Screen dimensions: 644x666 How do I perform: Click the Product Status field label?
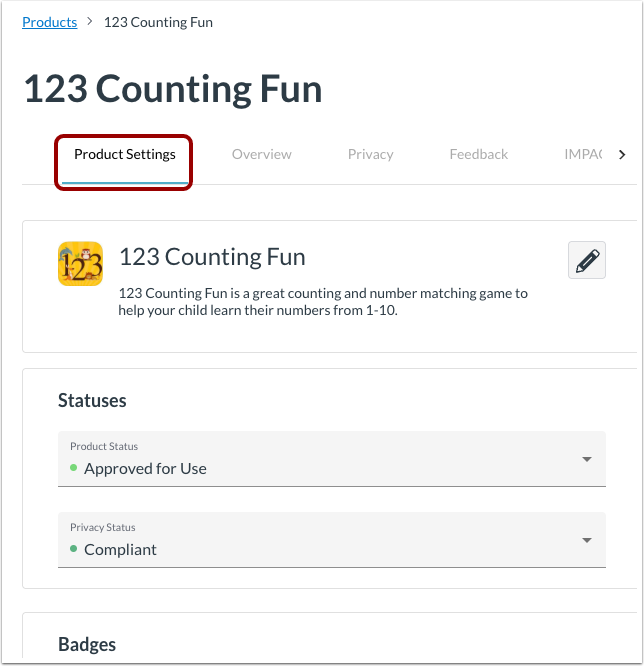point(104,446)
